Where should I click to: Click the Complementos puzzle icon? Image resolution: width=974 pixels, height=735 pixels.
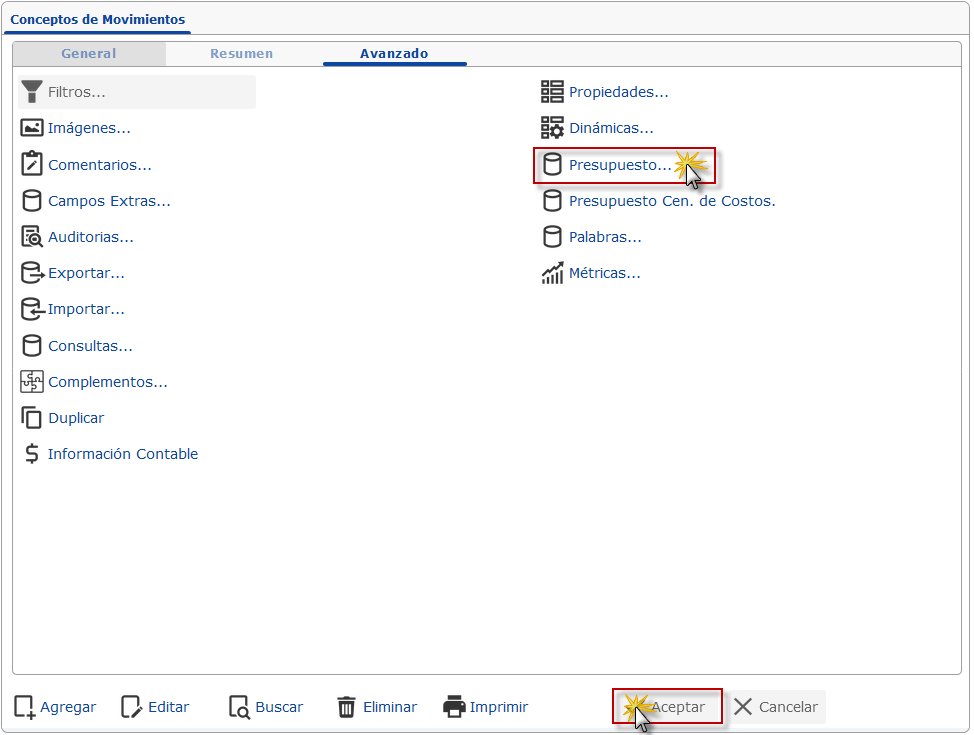(32, 381)
